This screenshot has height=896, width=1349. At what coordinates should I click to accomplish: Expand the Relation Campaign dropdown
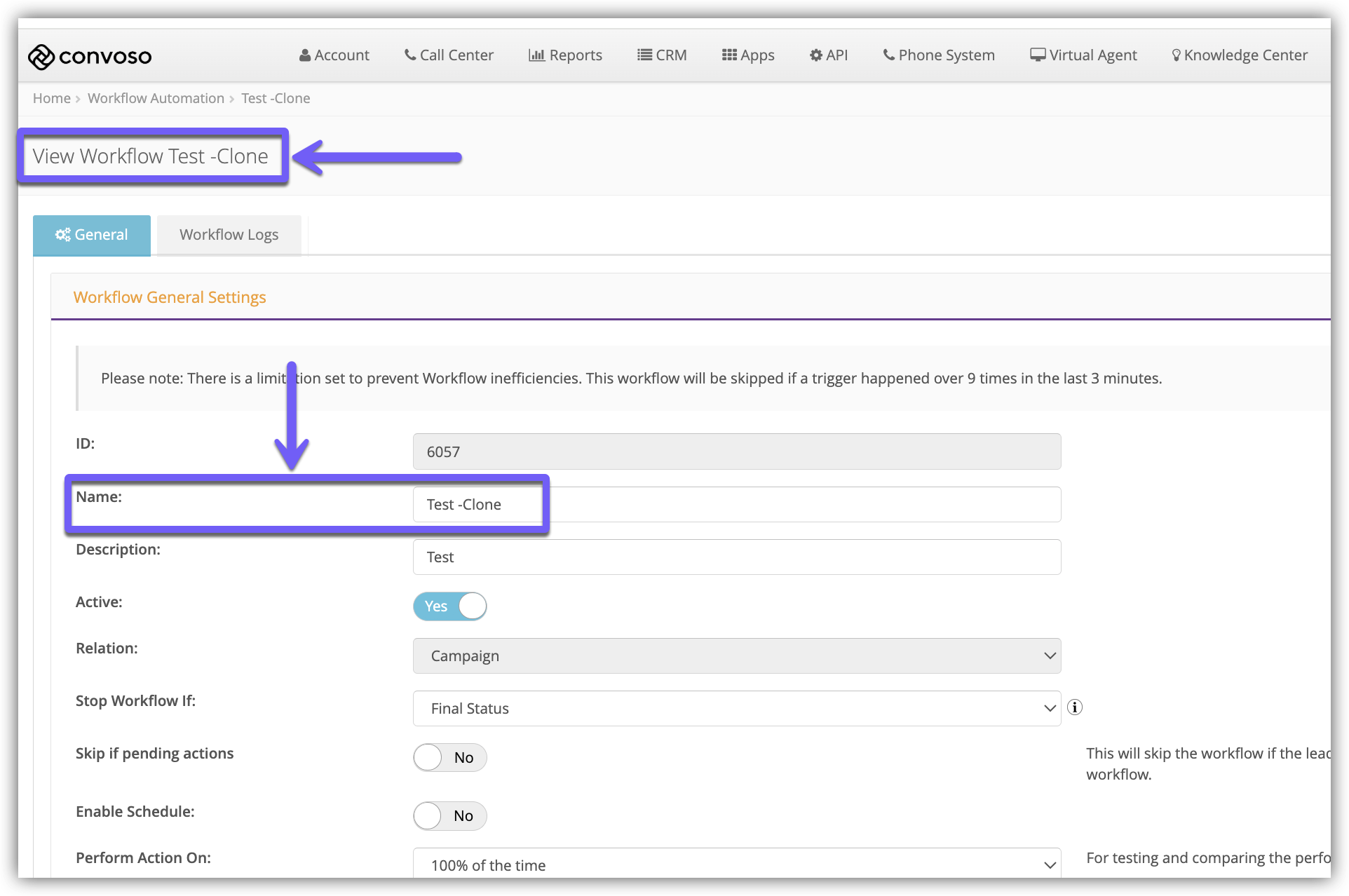click(x=736, y=656)
